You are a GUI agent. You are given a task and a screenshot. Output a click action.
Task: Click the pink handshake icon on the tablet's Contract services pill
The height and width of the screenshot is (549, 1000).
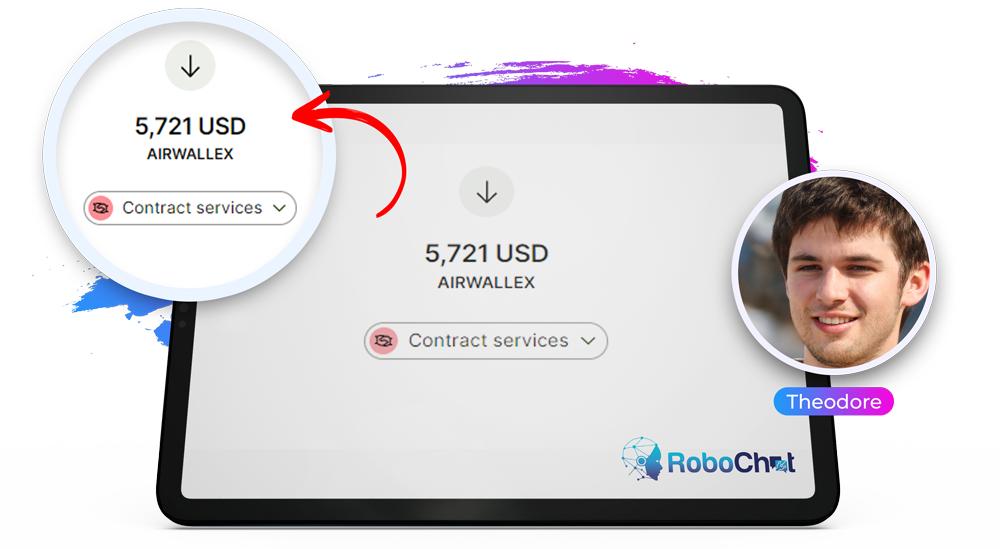pyautogui.click(x=383, y=340)
